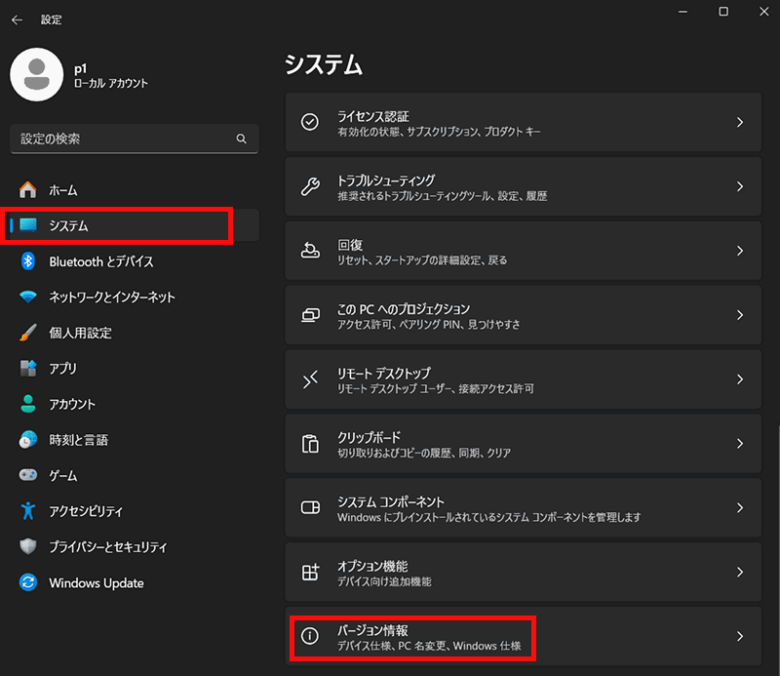Click the 時刻と言語 globe clock icon

click(28, 440)
